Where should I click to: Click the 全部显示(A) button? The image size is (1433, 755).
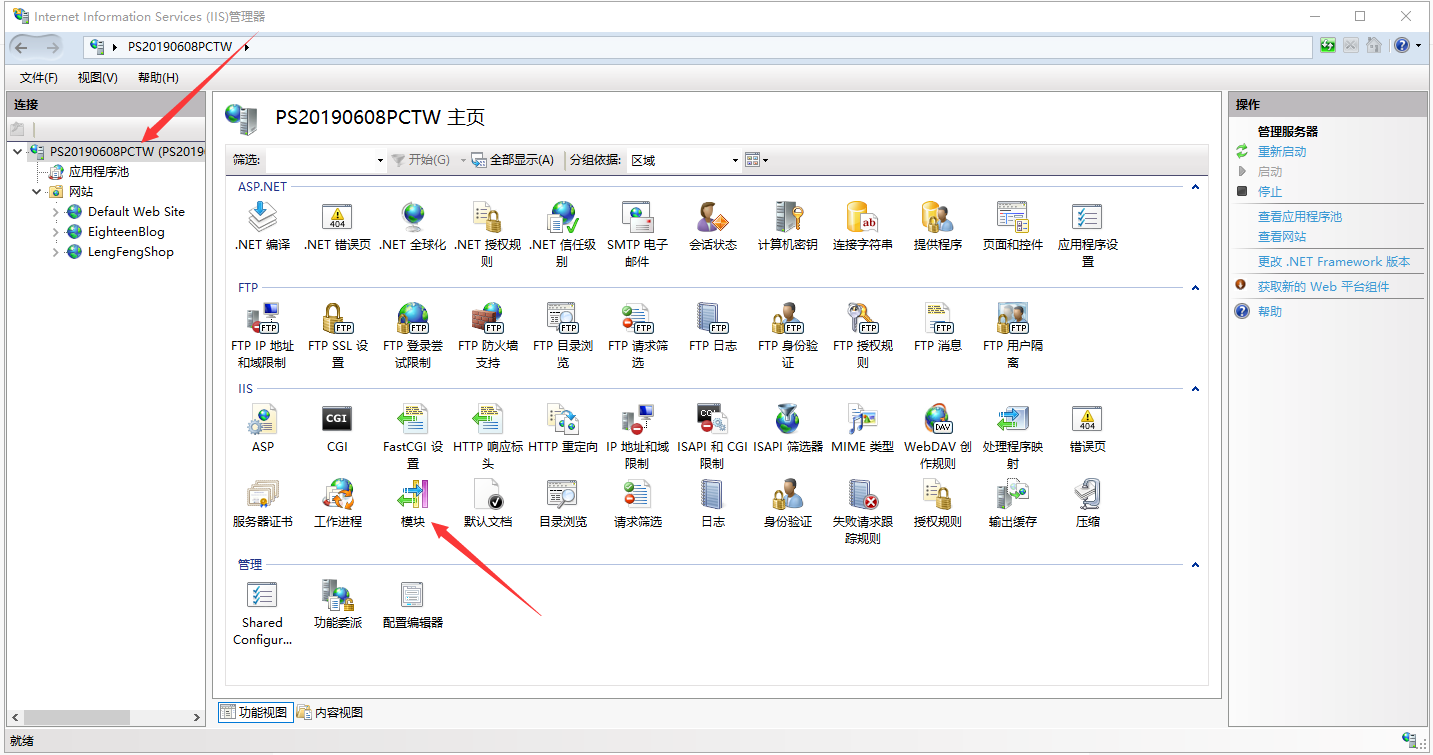pos(513,160)
